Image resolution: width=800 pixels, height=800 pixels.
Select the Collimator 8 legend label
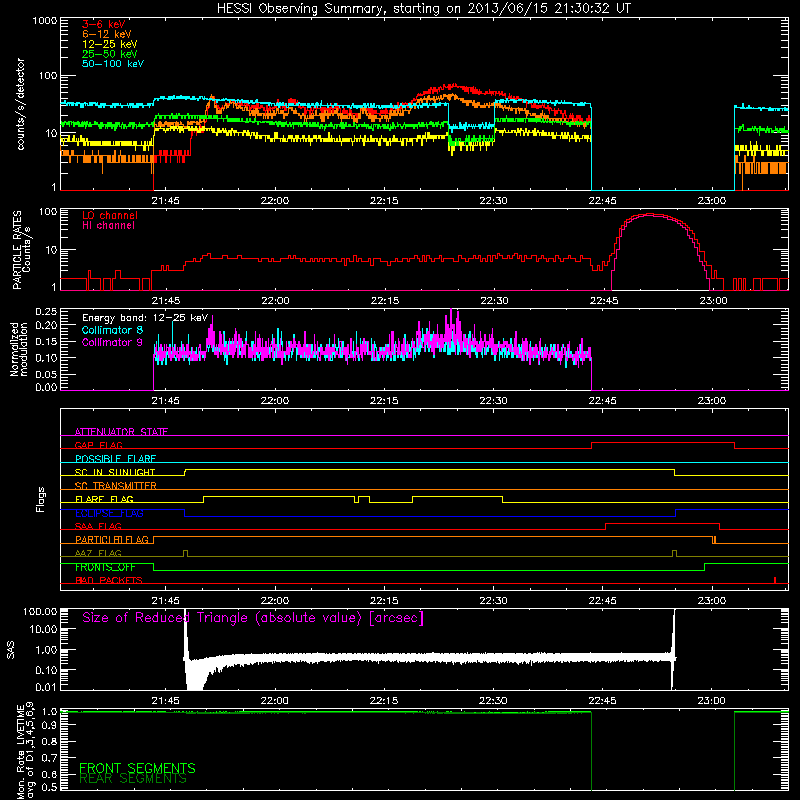(x=112, y=330)
